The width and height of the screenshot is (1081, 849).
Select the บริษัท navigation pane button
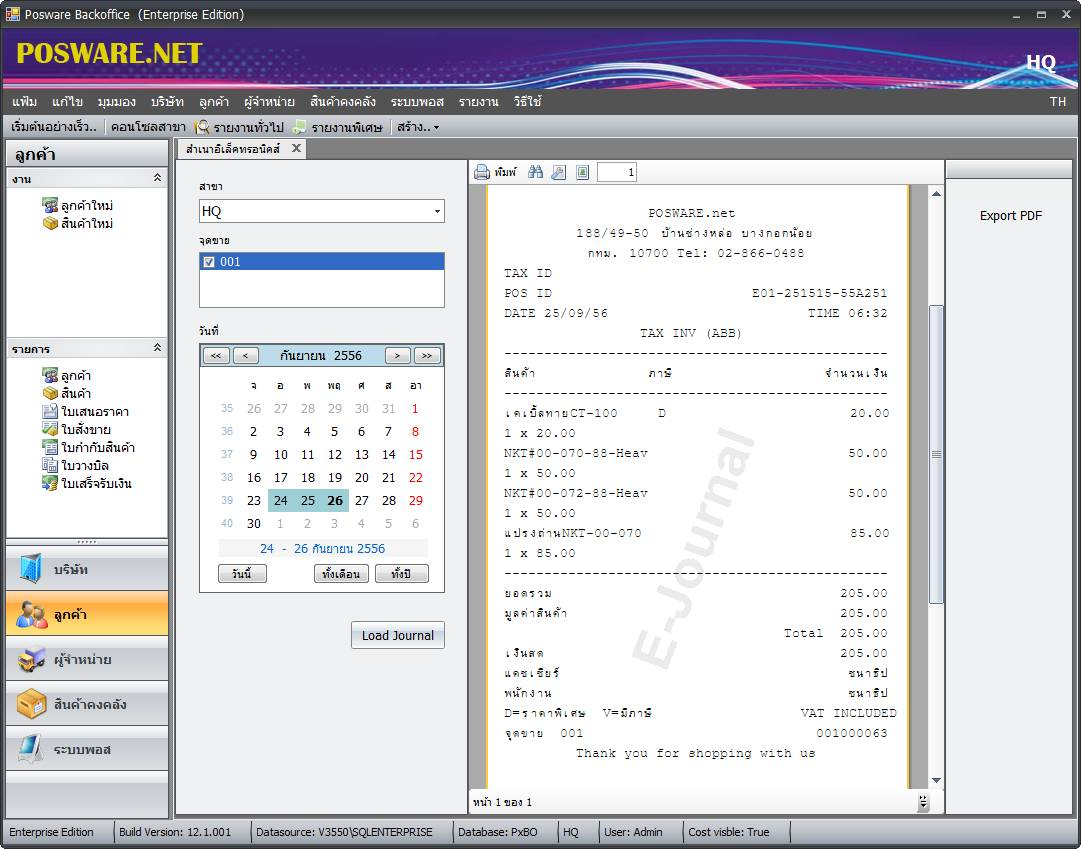(87, 569)
